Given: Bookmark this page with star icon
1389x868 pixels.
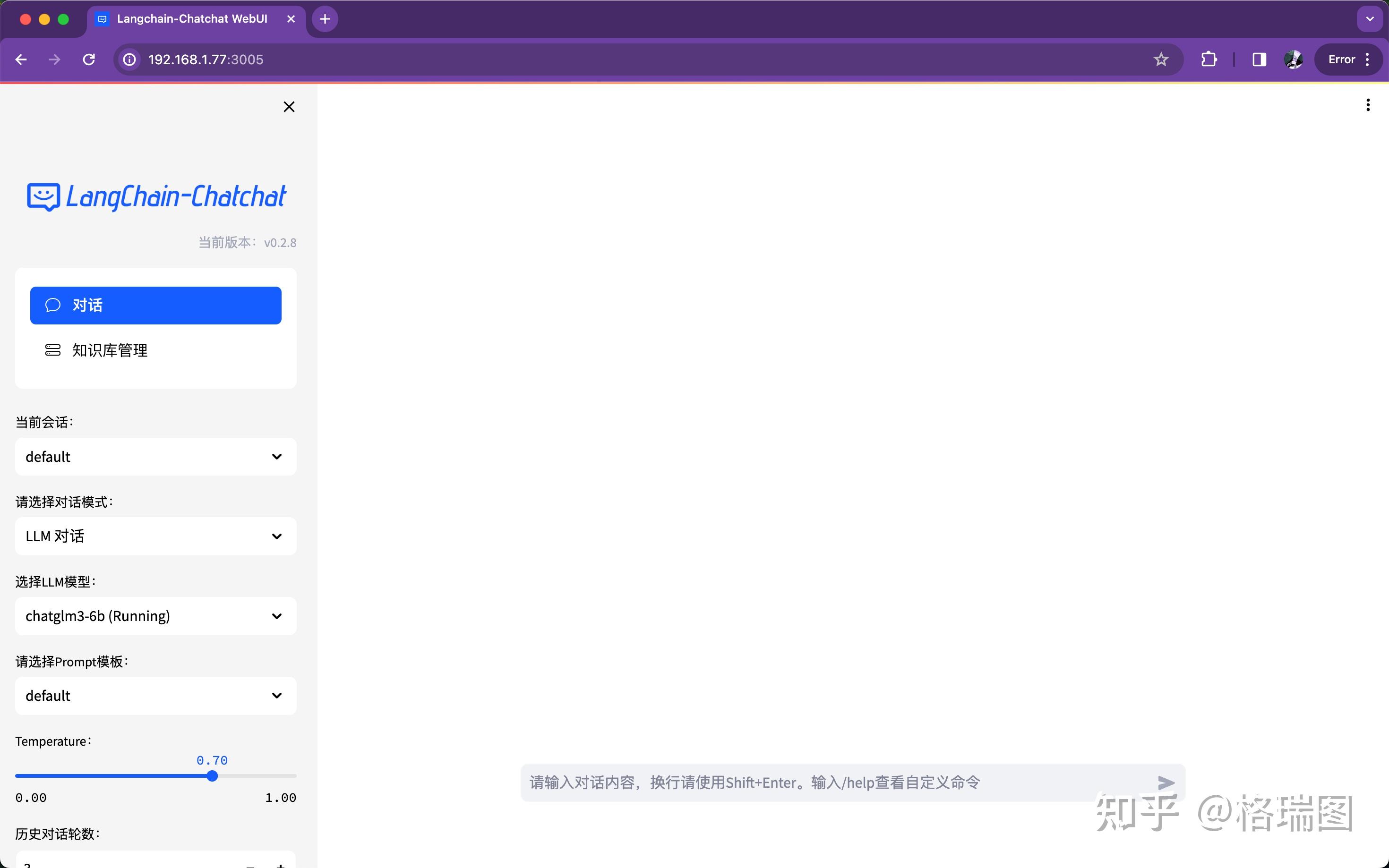Looking at the screenshot, I should pos(1160,60).
